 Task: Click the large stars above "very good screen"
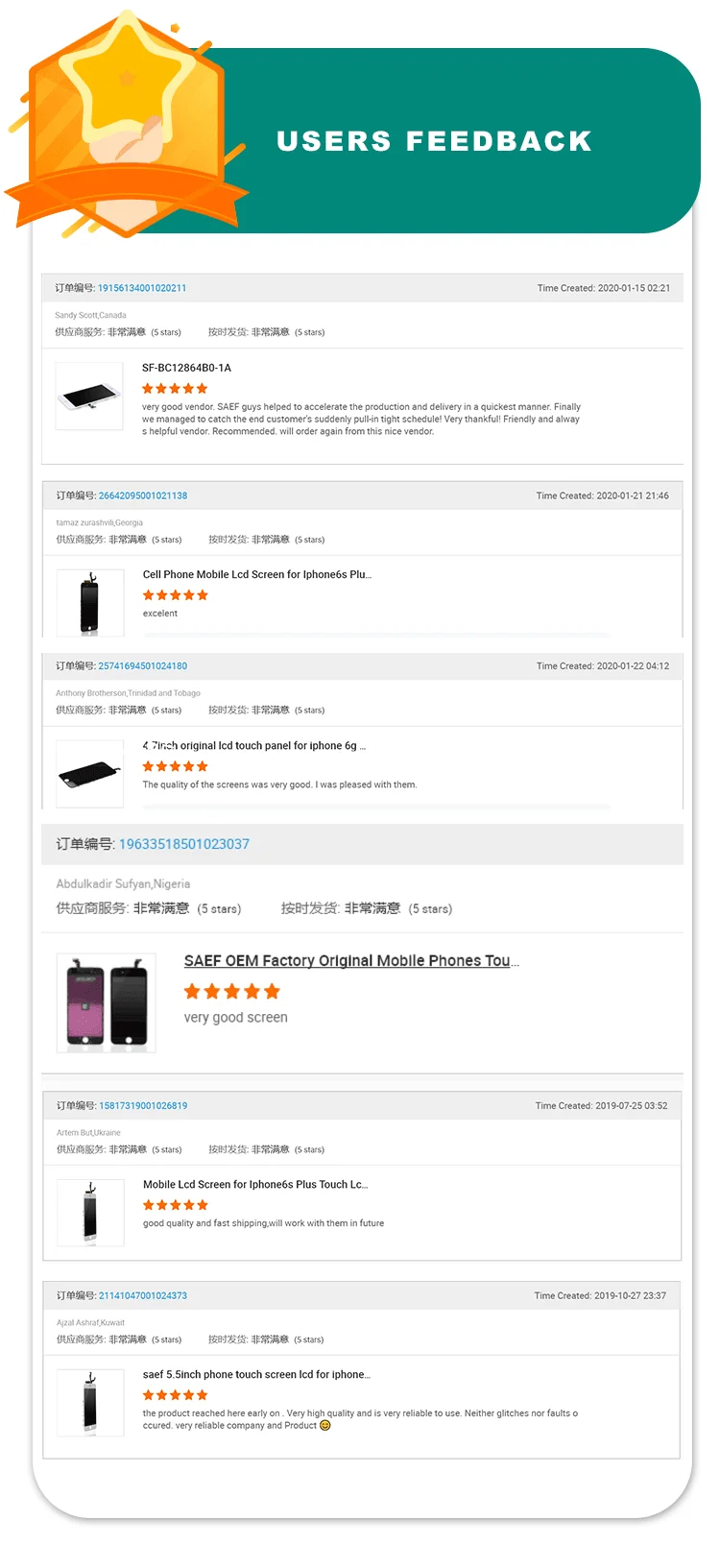pyautogui.click(x=232, y=992)
